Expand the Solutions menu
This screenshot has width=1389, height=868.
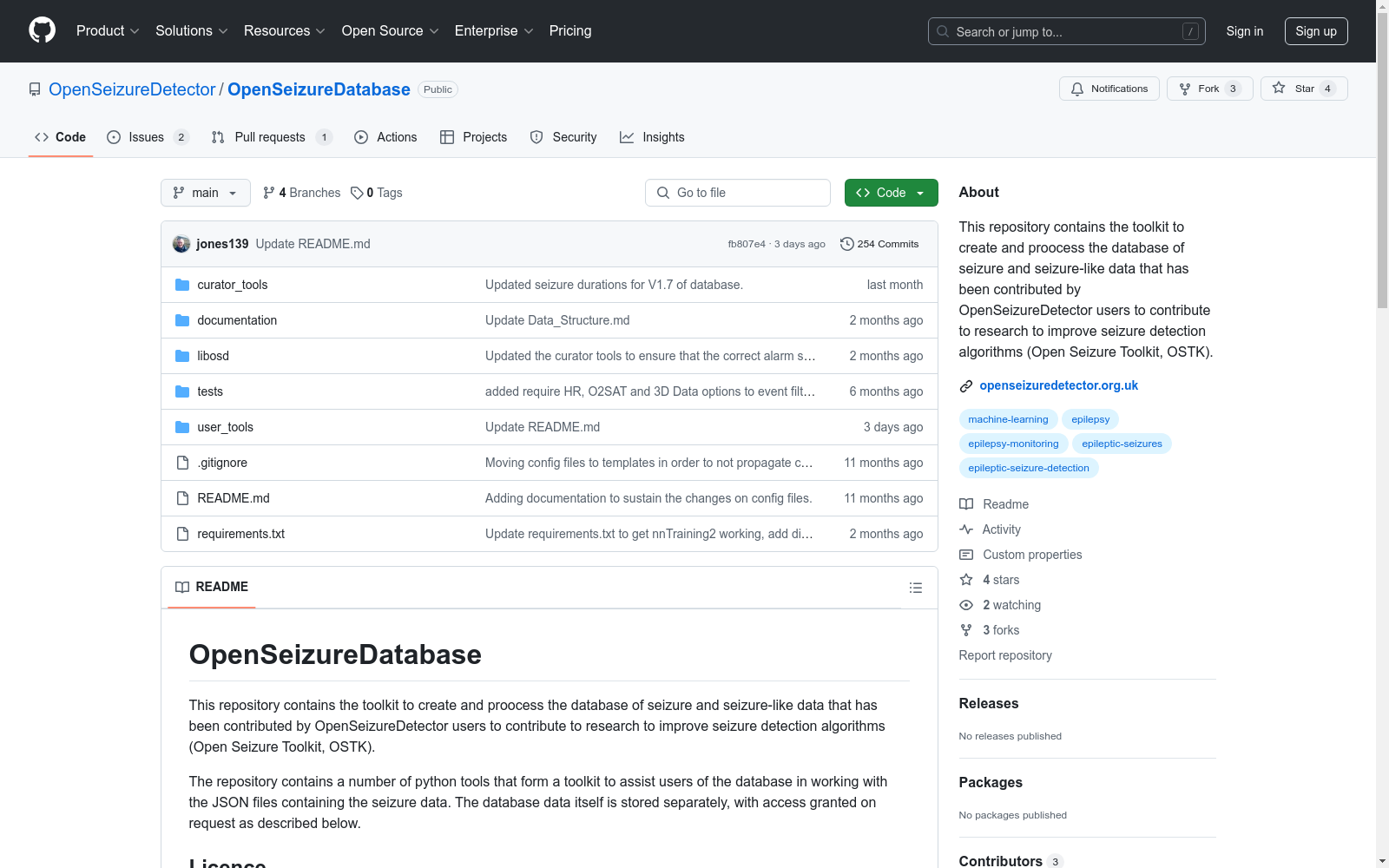click(192, 30)
